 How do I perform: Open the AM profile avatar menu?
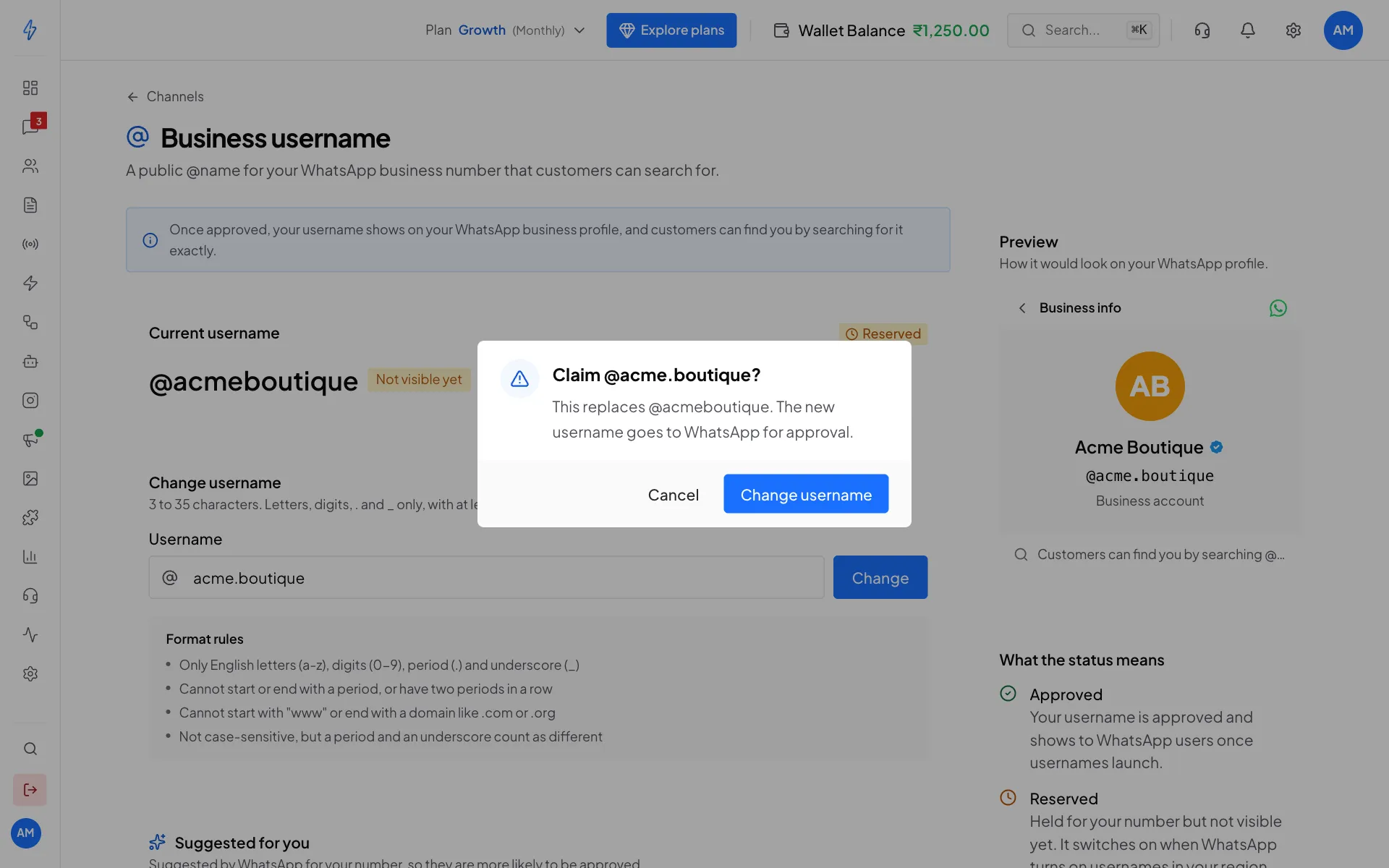coord(1343,30)
